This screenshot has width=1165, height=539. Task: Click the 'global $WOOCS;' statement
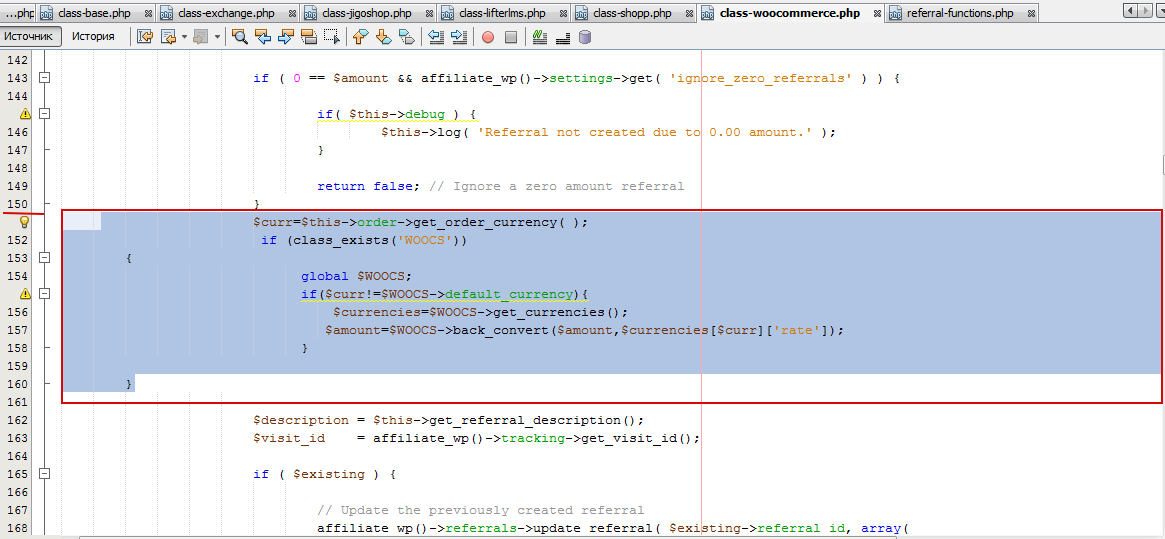[356, 276]
